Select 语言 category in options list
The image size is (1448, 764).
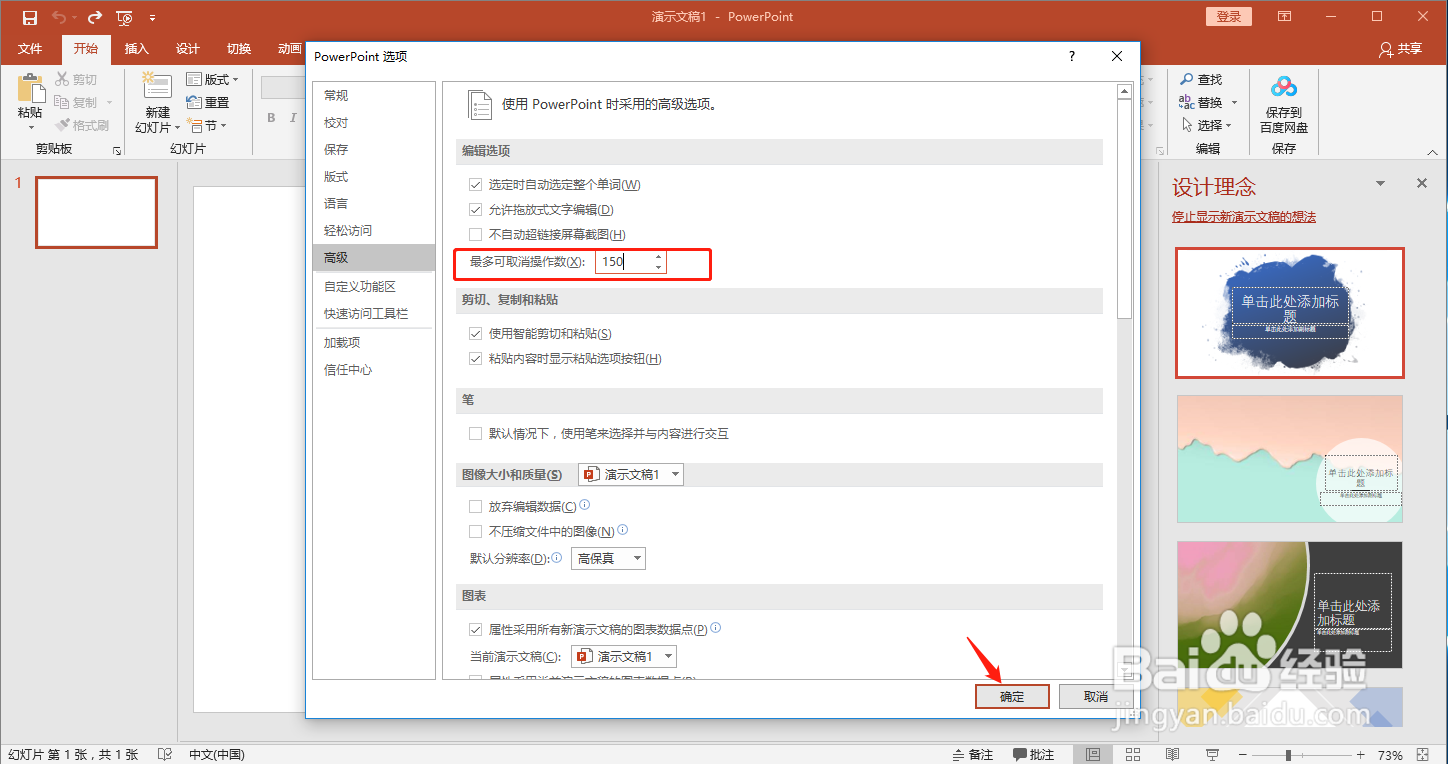point(374,203)
